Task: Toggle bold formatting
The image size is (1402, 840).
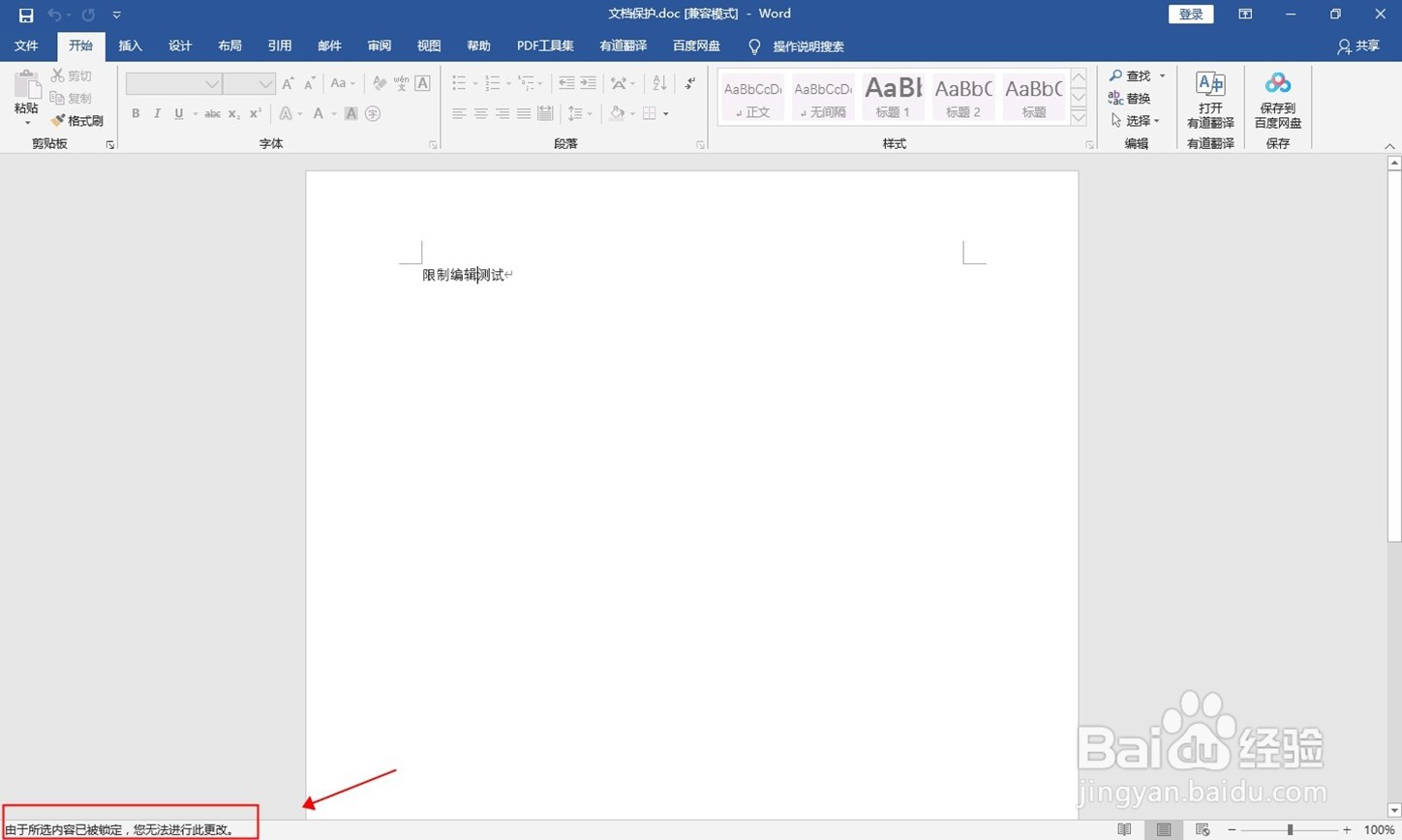Action: pos(136,113)
